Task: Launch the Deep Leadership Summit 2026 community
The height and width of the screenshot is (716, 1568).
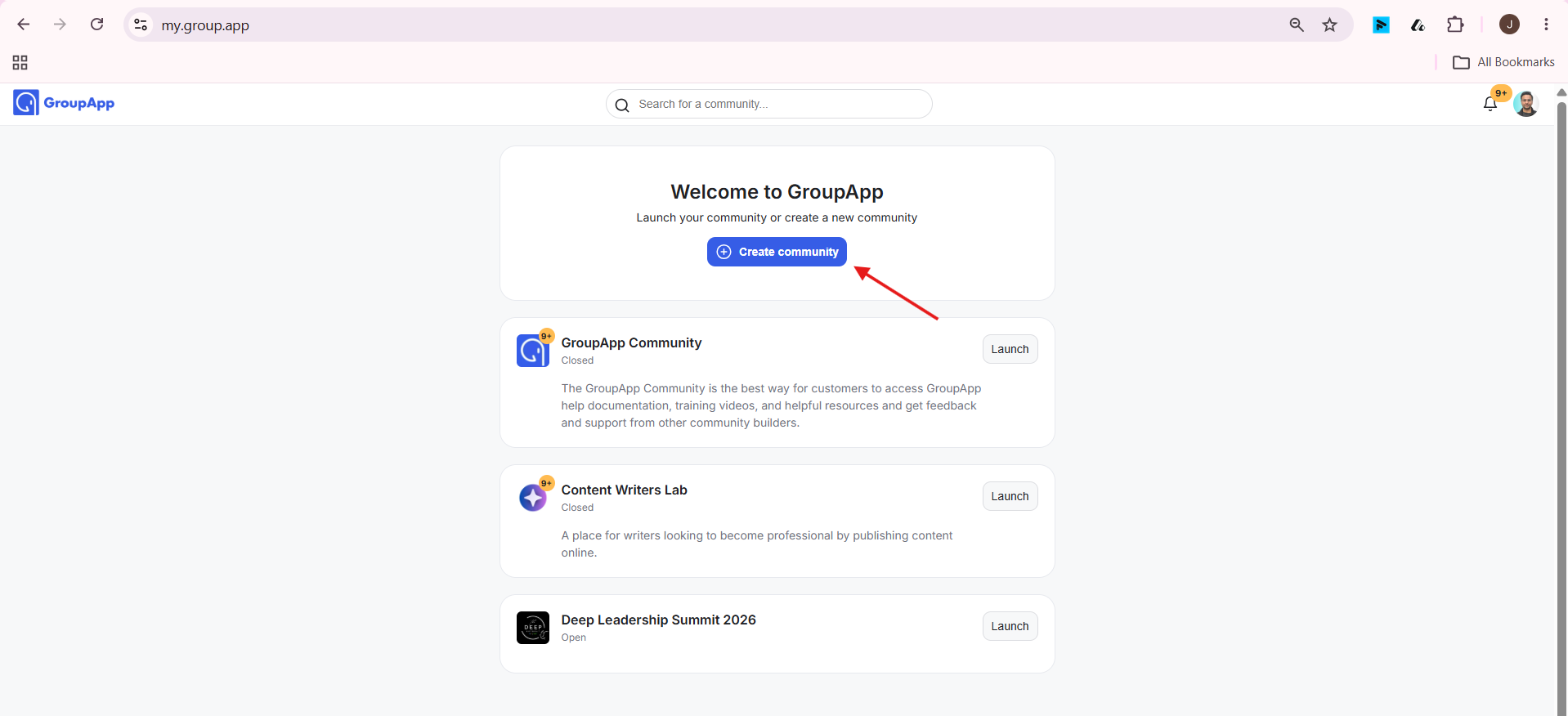Action: tap(1010, 626)
